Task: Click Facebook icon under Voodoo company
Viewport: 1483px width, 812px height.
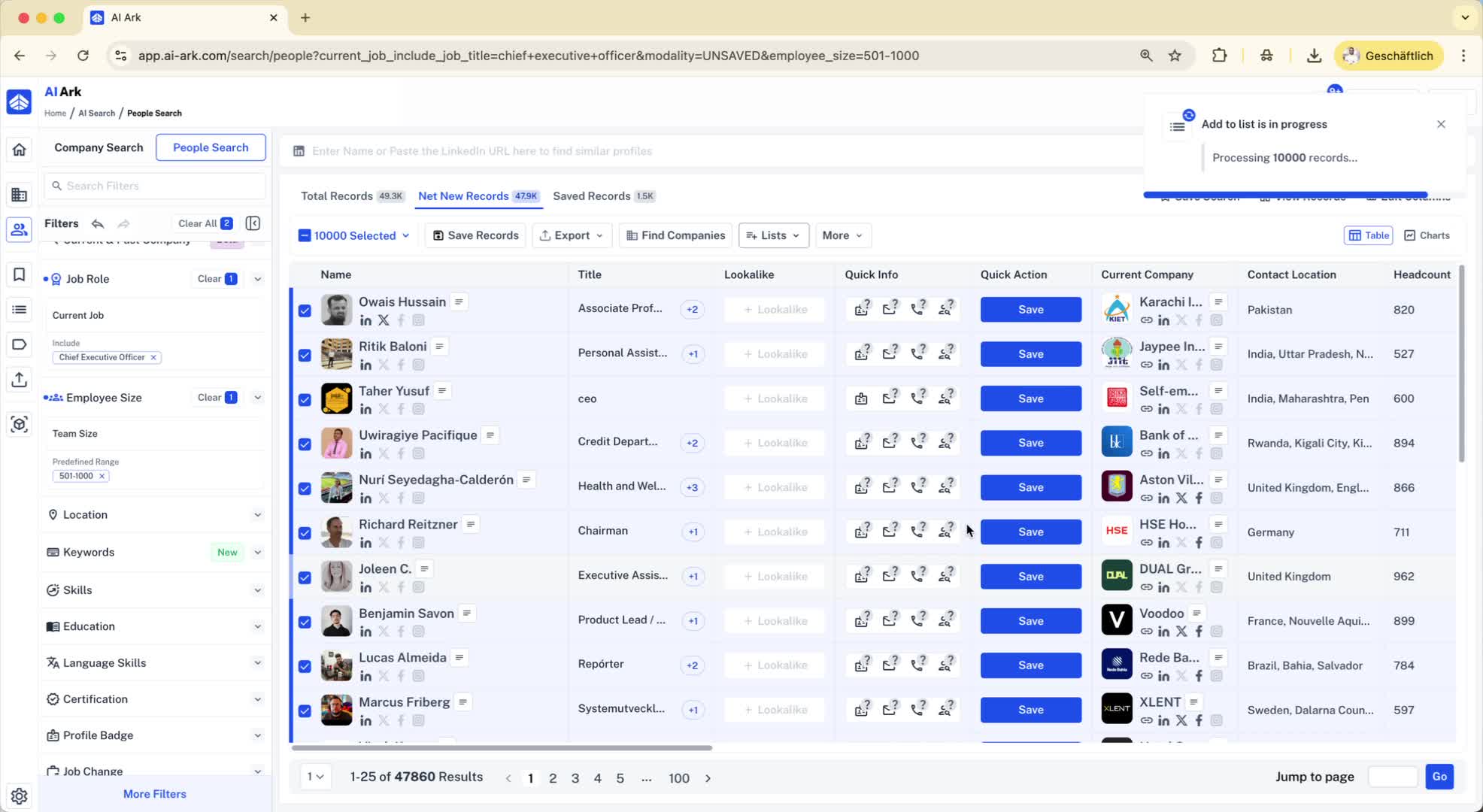Action: pos(1199,632)
